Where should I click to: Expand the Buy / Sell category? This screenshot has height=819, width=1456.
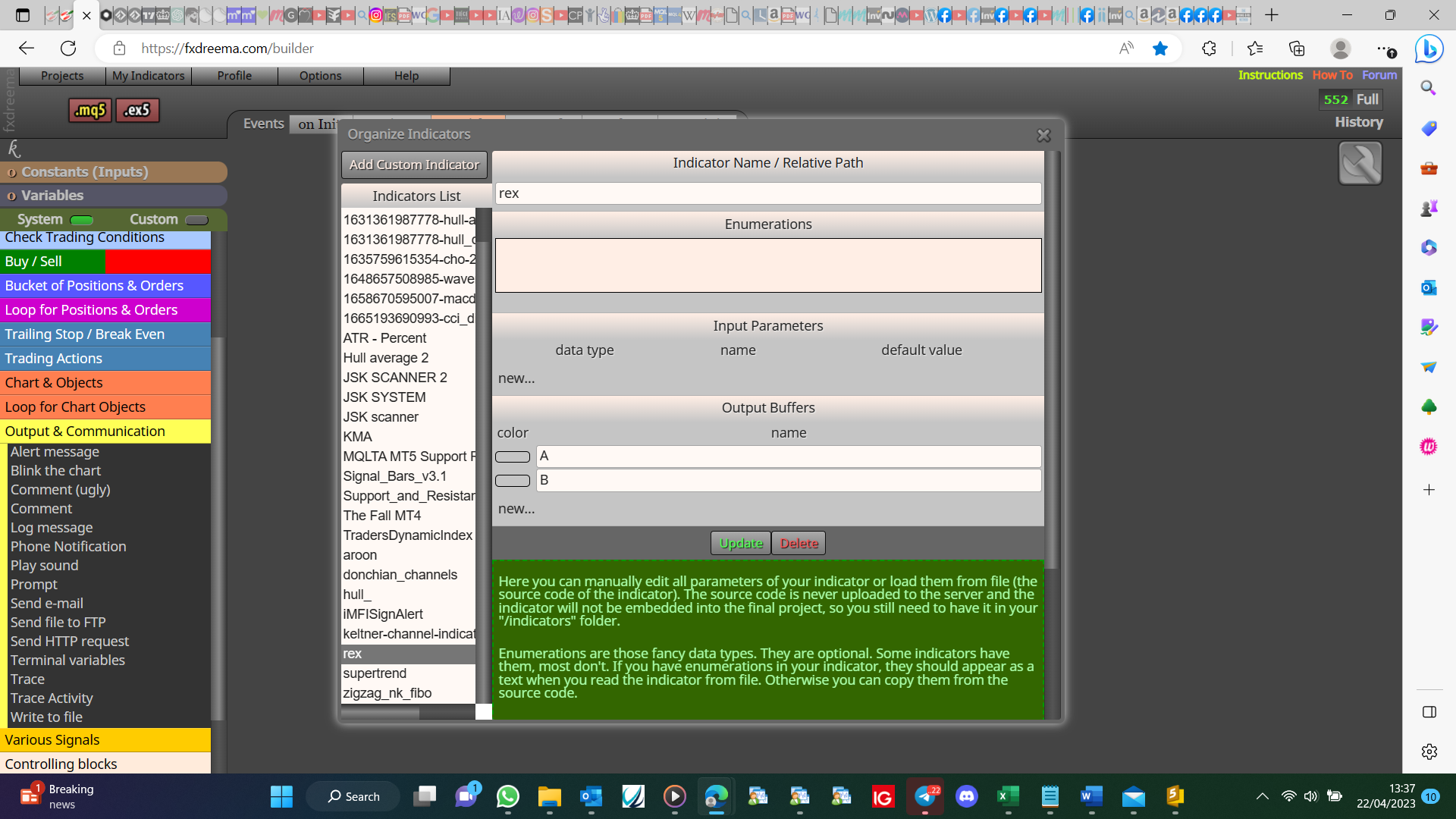[105, 261]
